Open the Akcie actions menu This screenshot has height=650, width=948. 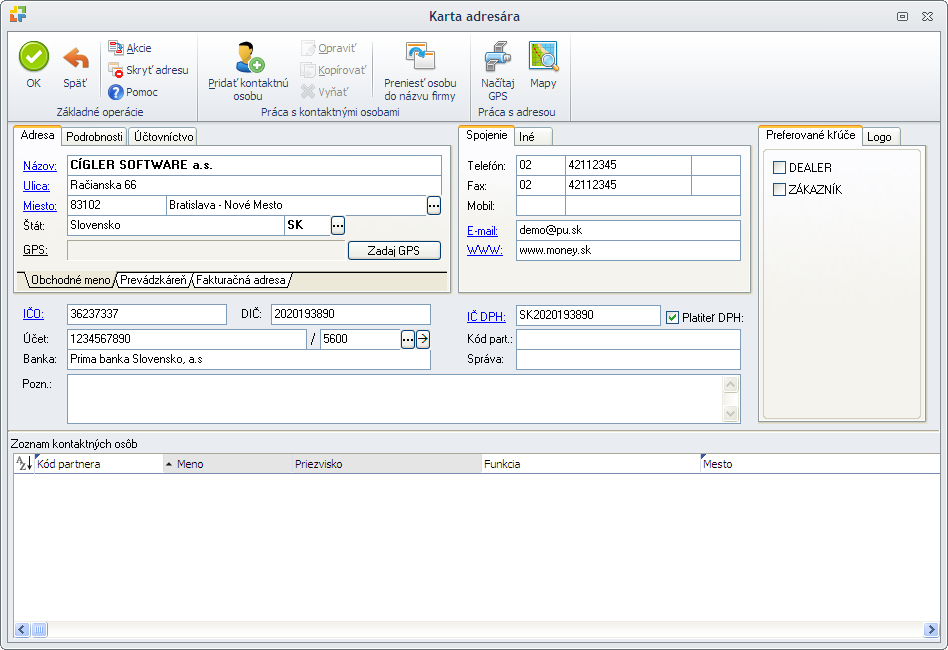coord(130,48)
